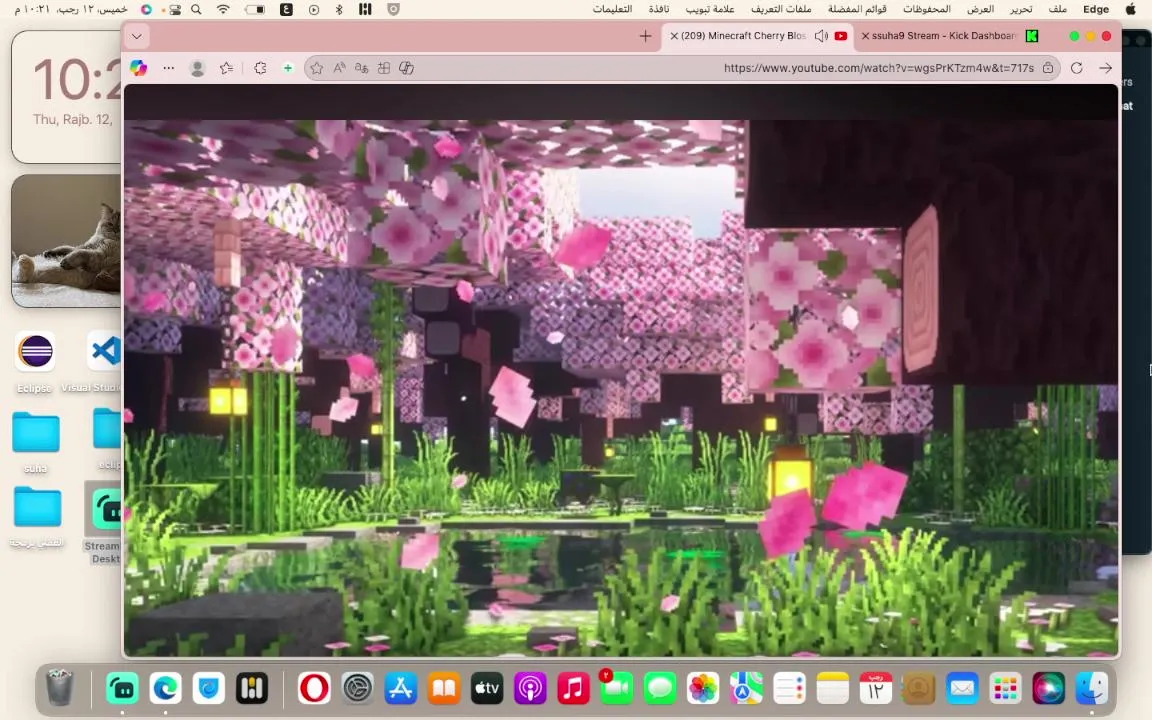Launch Siri from the Dock

click(x=1048, y=688)
